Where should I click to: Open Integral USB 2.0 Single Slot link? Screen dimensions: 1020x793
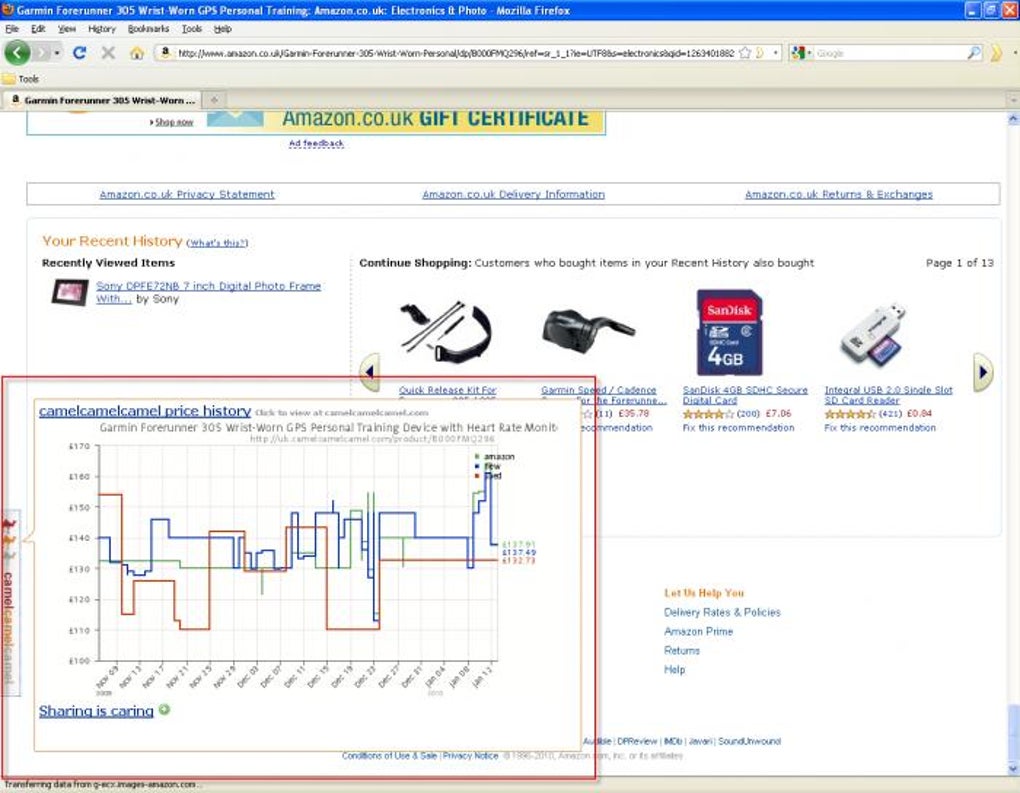coord(888,395)
